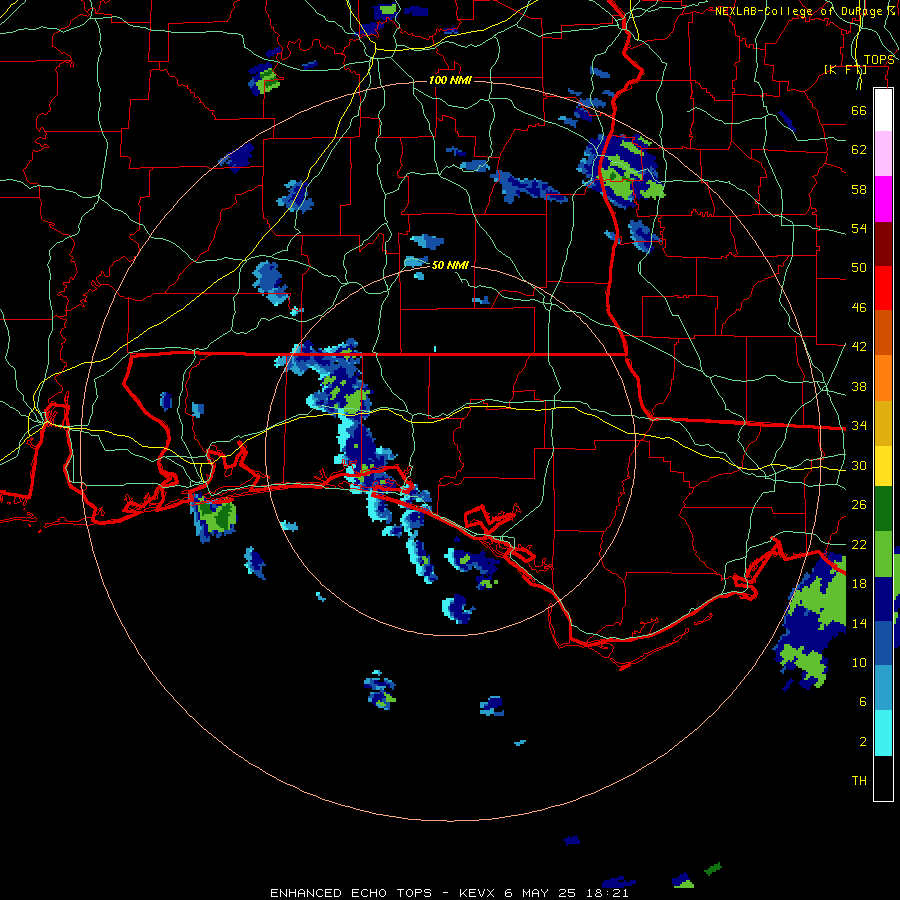Click the legend value '38'
This screenshot has height=900, width=900.
pos(859,386)
